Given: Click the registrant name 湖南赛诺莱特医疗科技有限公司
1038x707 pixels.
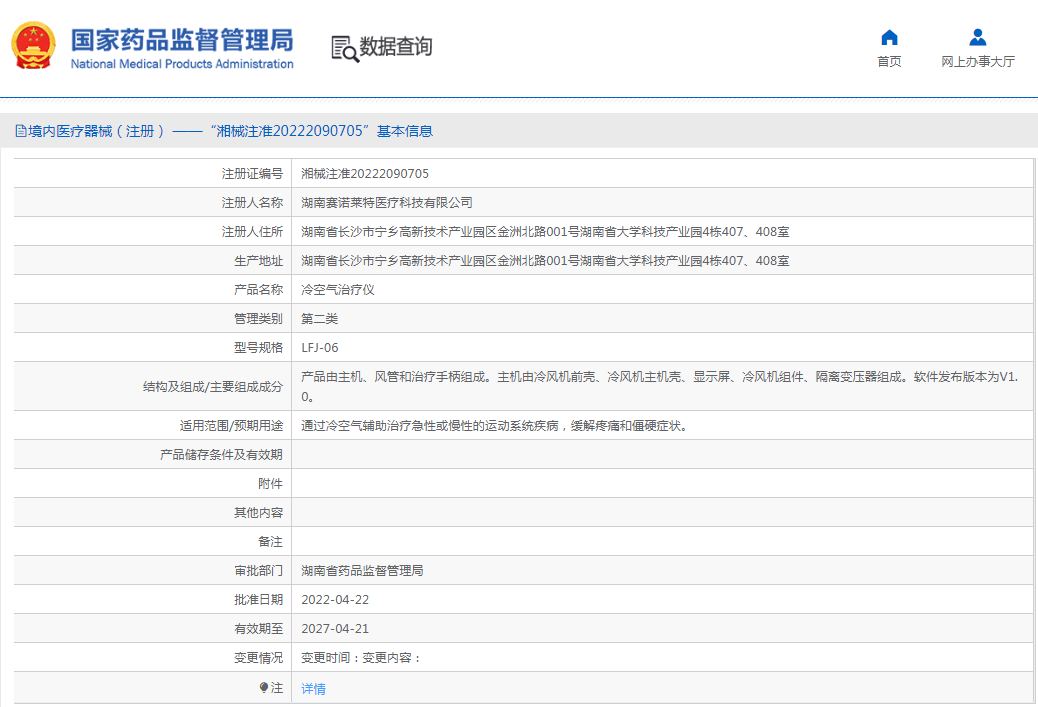Looking at the screenshot, I should coord(387,203).
